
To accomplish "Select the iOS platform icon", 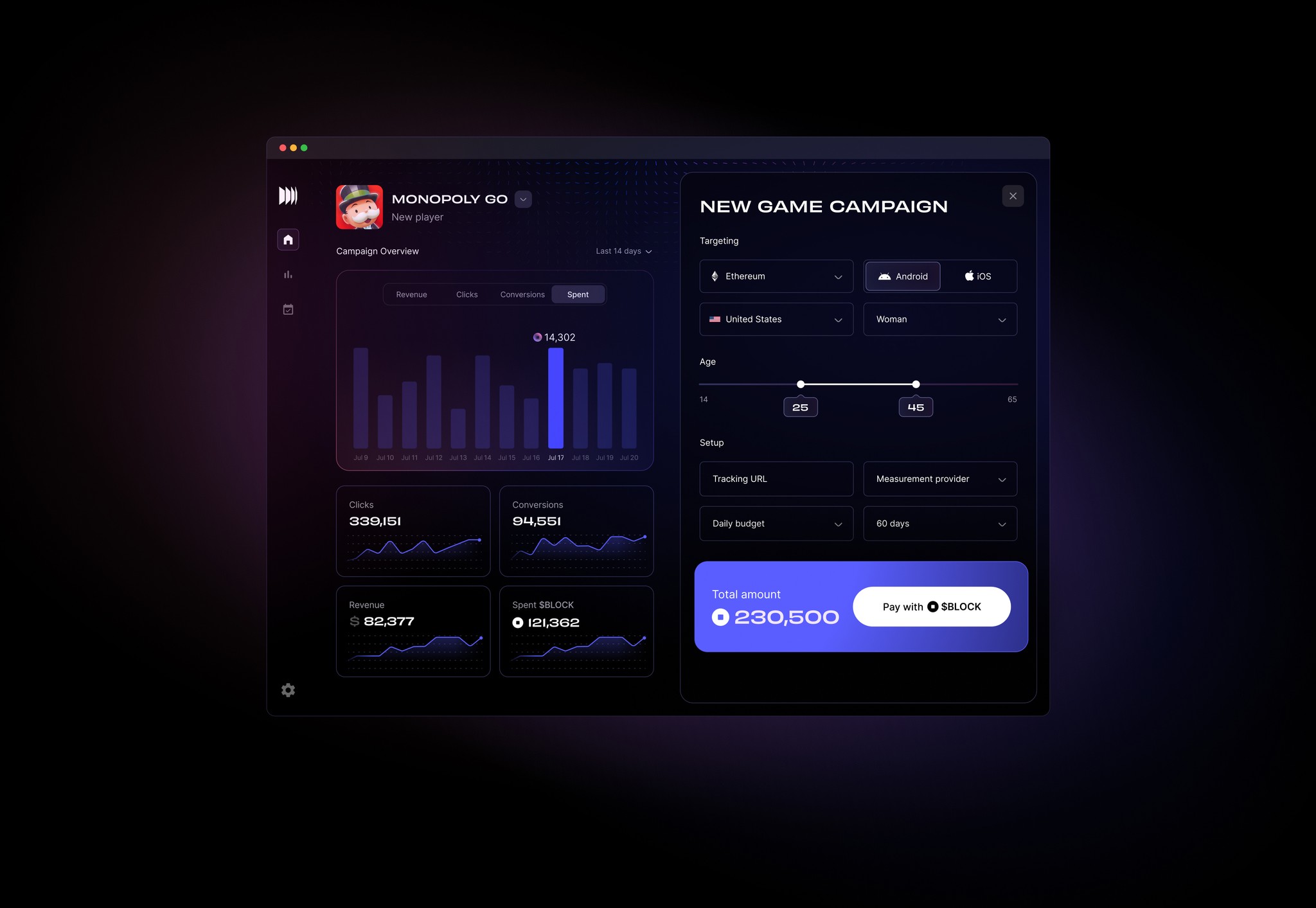I will pos(967,276).
